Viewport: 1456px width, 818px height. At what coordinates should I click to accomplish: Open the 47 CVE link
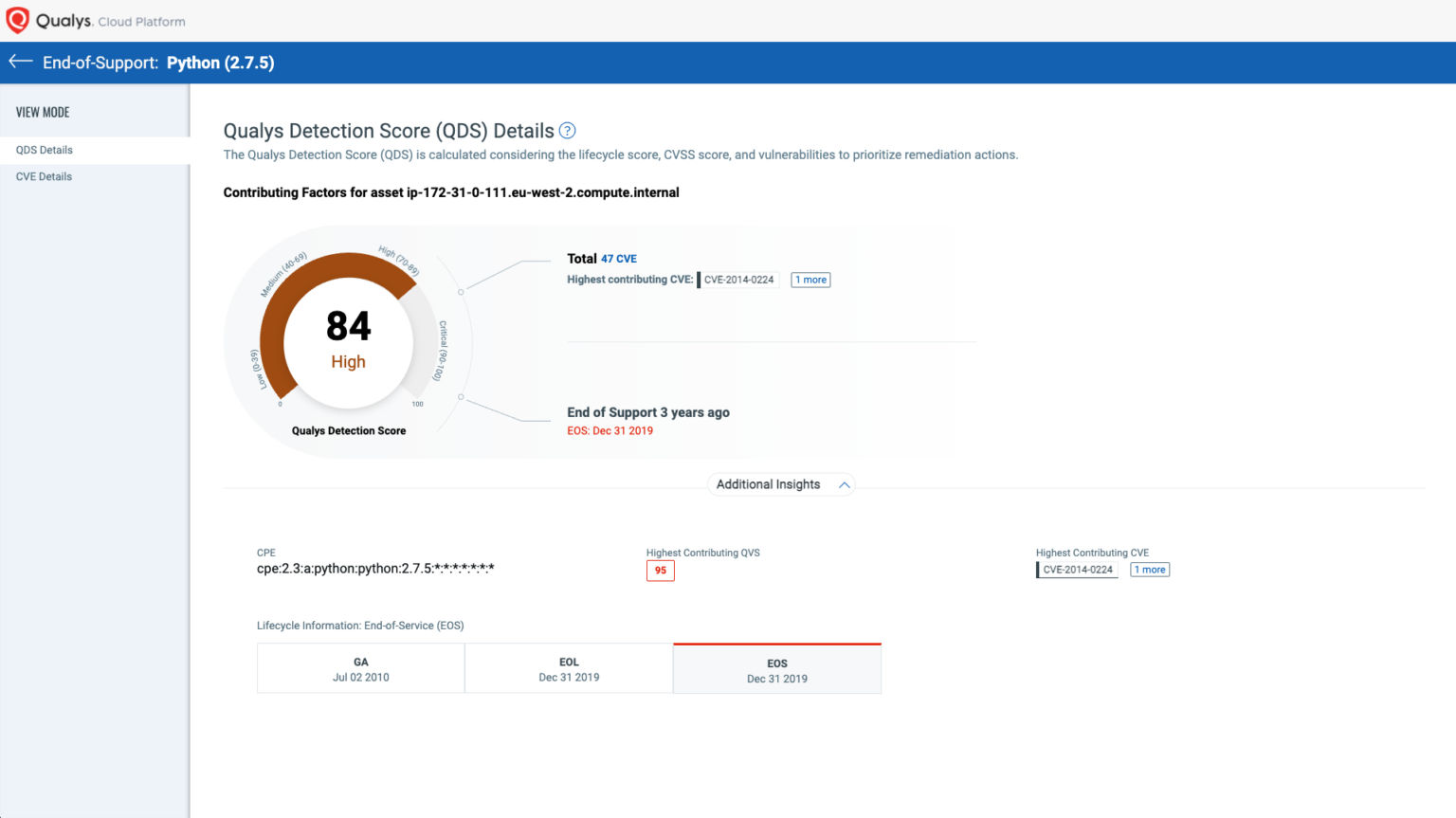coord(619,258)
